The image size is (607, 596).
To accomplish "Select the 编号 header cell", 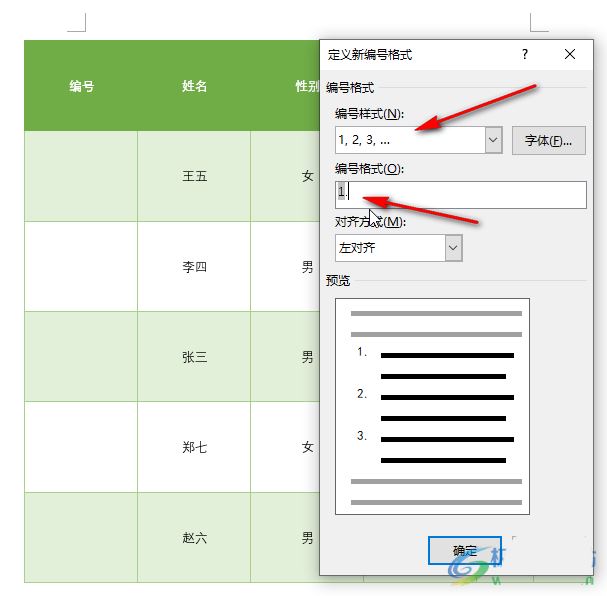I will pyautogui.click(x=82, y=87).
